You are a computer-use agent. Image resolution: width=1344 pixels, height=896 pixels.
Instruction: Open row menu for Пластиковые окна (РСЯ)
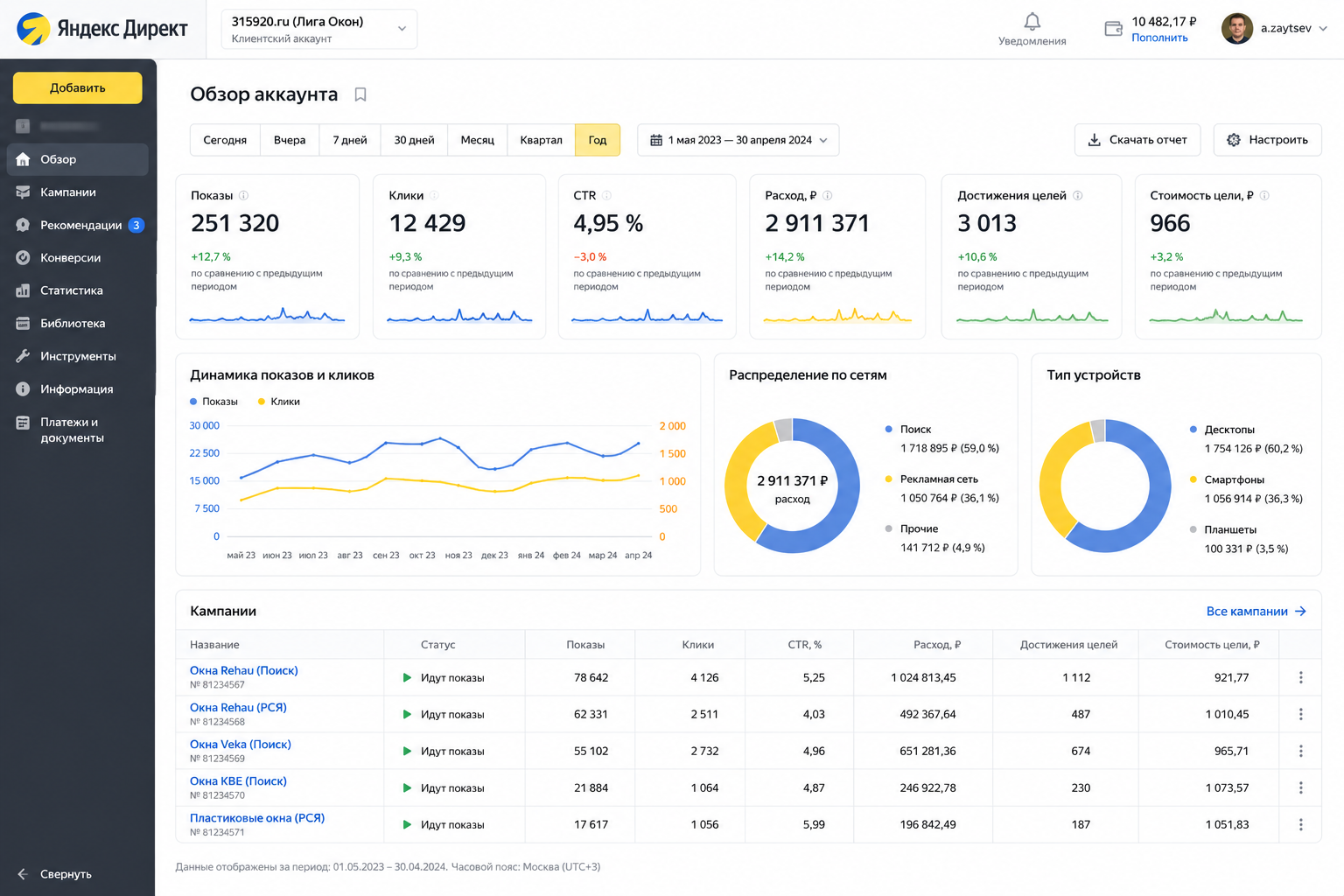[x=1301, y=824]
